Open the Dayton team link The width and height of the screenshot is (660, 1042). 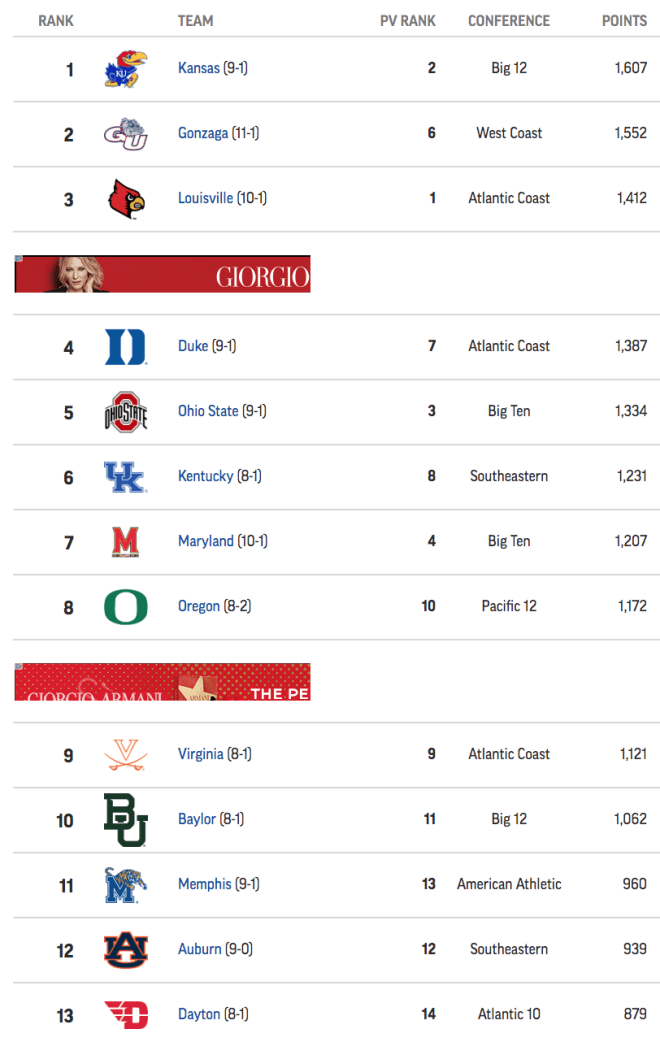tap(199, 1014)
